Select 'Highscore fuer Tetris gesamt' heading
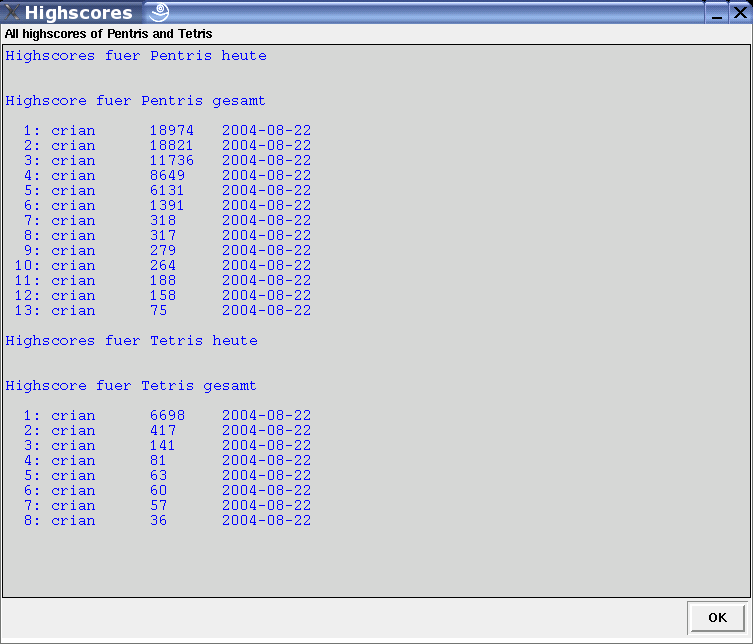Viewport: 753px width, 644px height. (x=131, y=386)
